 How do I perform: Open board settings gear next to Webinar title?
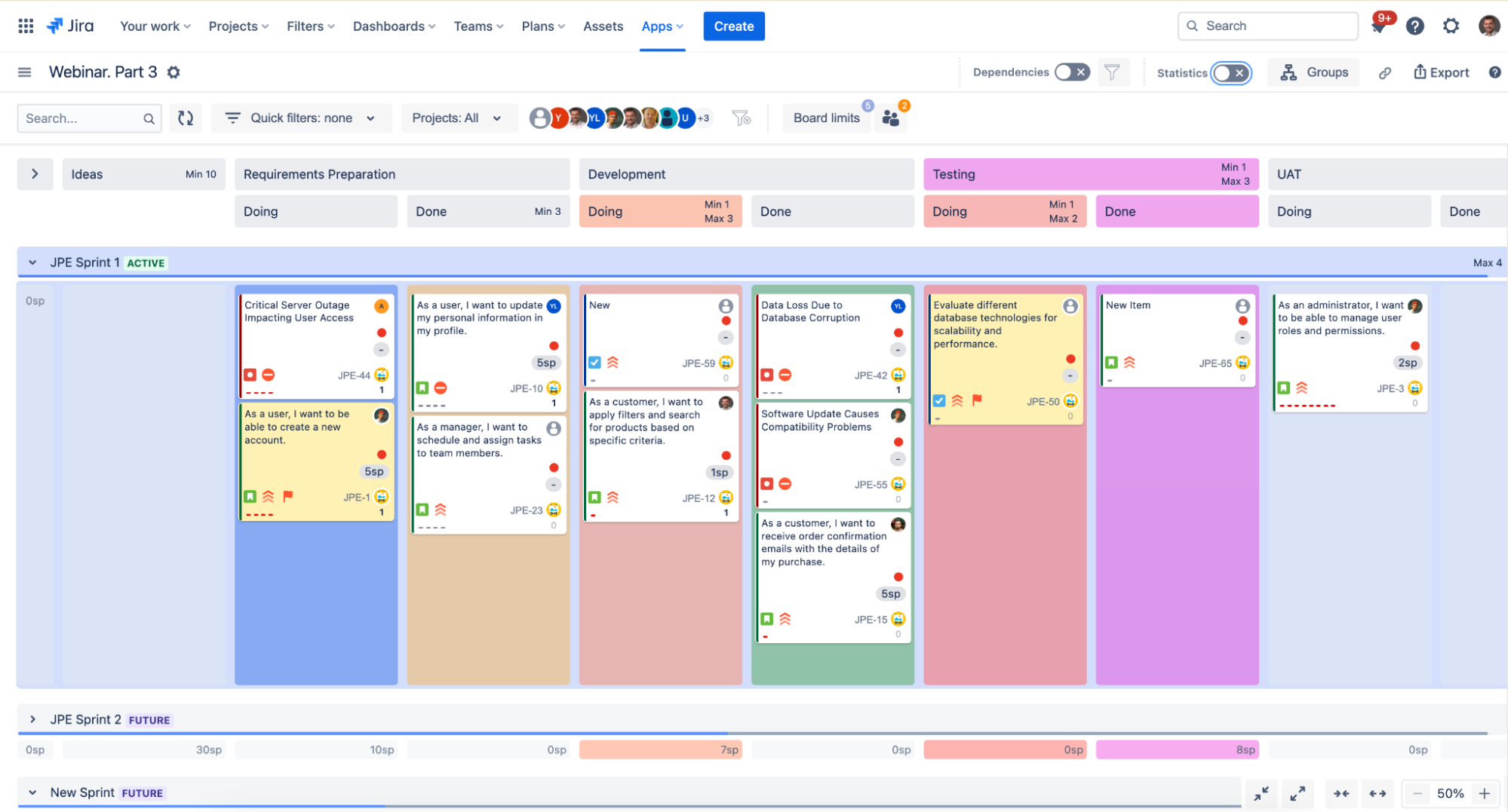174,72
